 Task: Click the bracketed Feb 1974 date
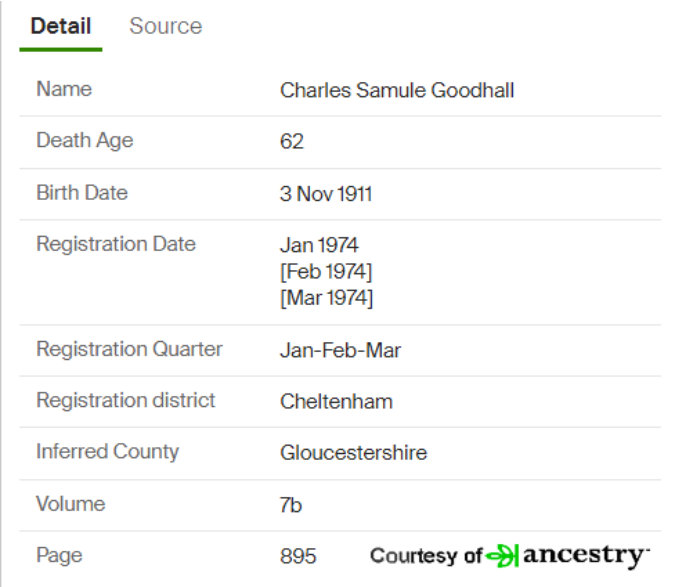pyautogui.click(x=326, y=271)
